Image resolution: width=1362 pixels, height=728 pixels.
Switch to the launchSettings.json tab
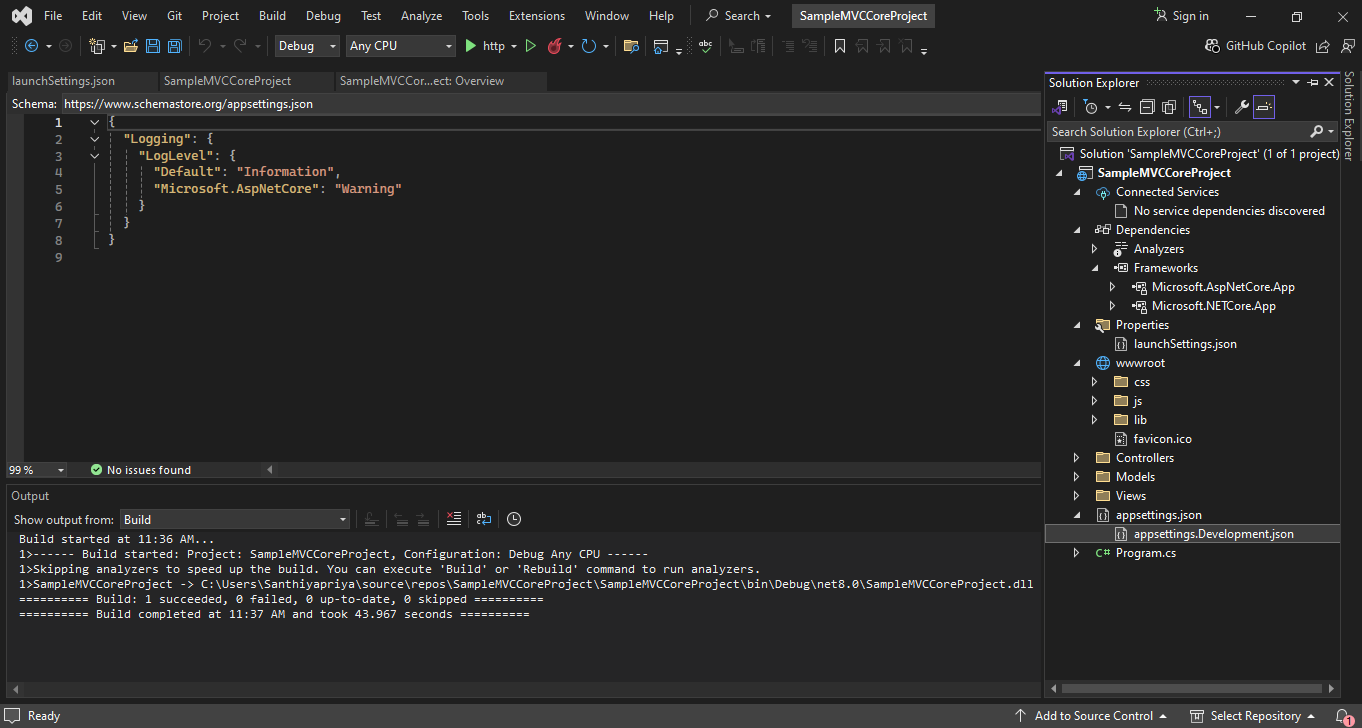tap(64, 81)
